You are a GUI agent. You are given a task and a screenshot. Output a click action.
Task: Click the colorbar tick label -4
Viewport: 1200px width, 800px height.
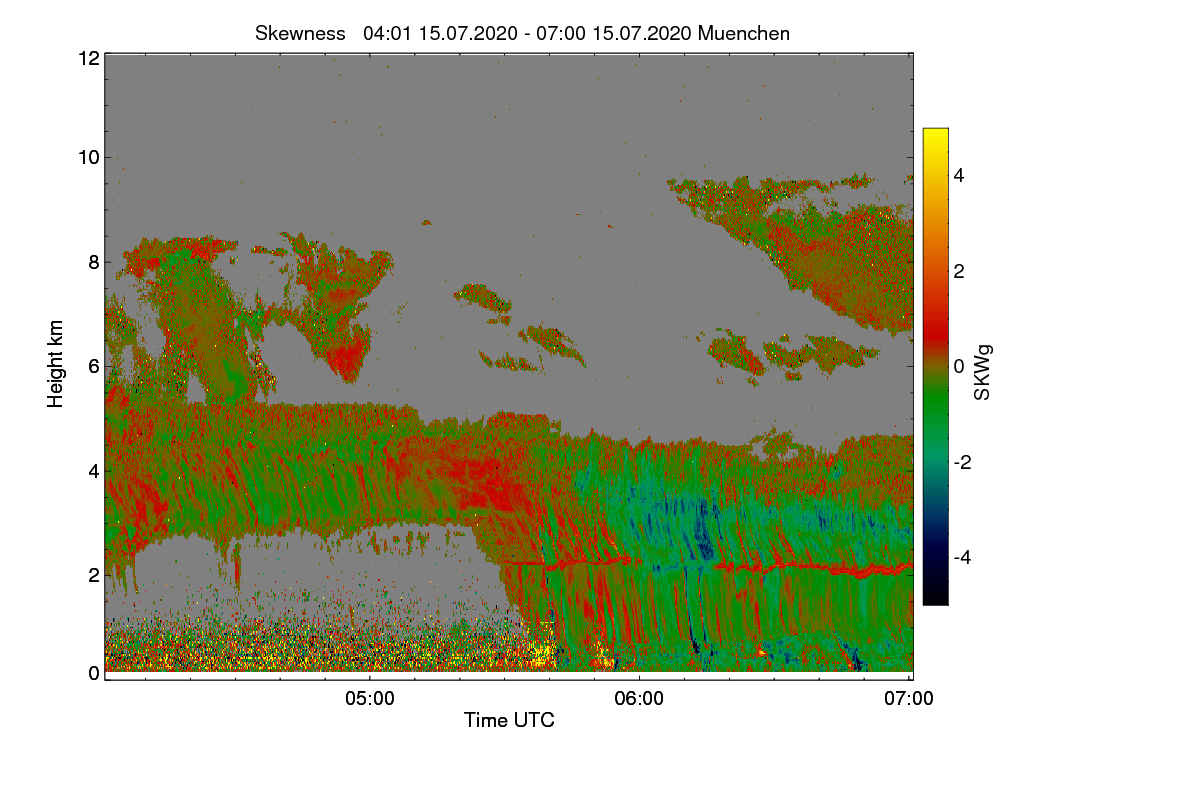tap(963, 557)
